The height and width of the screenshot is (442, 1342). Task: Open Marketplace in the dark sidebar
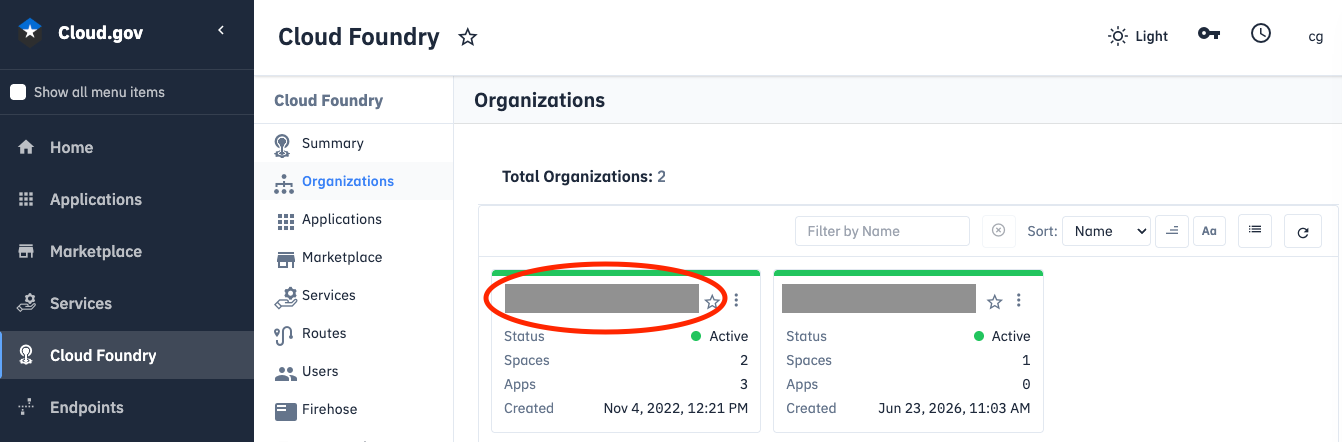coord(127,251)
